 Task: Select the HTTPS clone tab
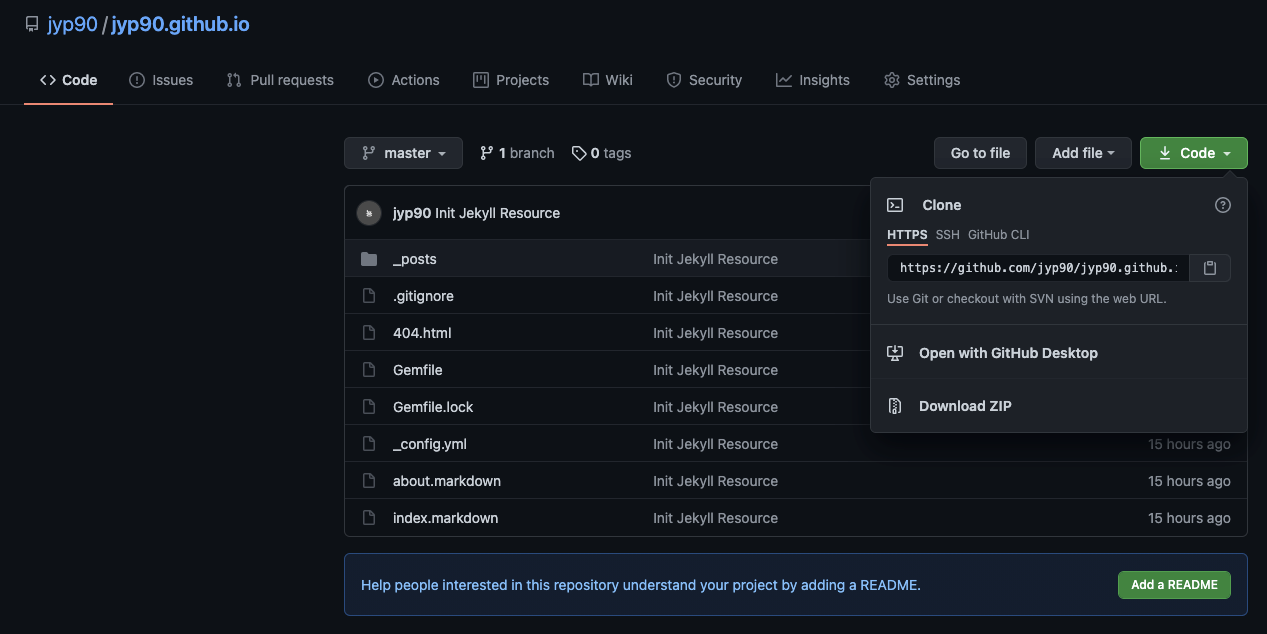coord(907,235)
